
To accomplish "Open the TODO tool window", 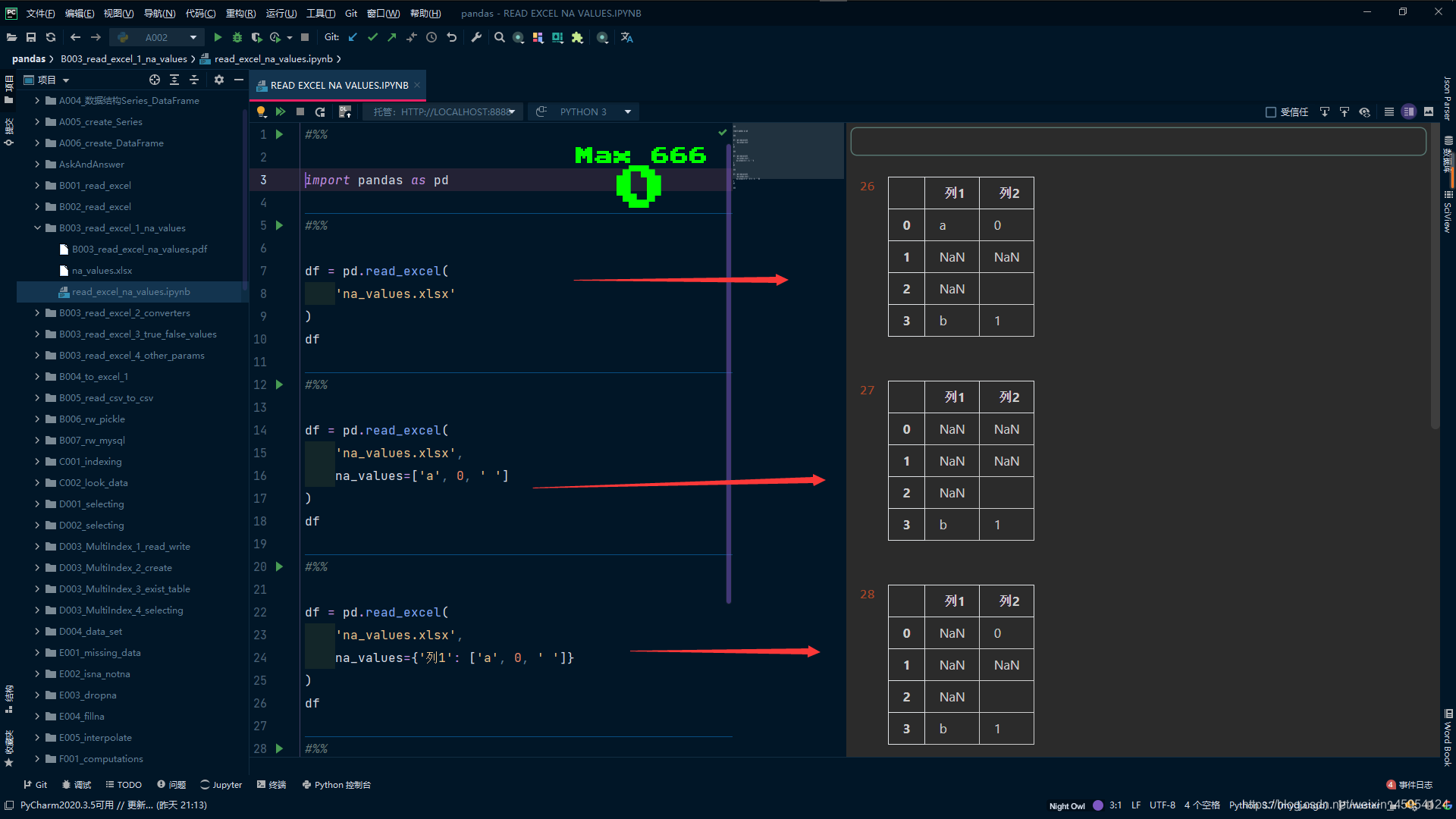I will point(124,785).
